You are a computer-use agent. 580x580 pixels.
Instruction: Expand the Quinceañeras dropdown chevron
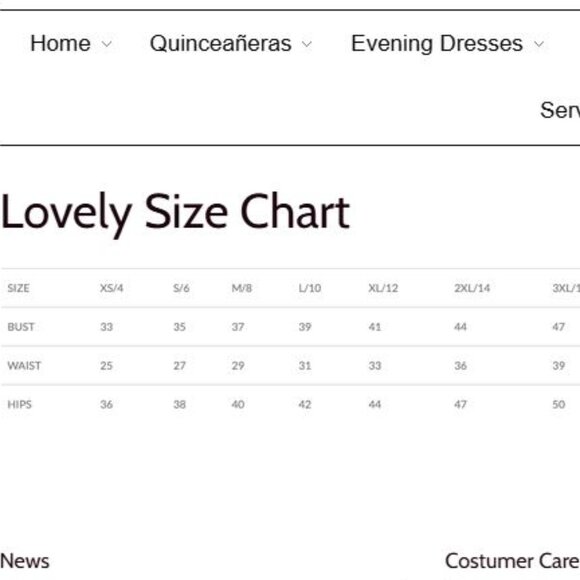pos(307,44)
